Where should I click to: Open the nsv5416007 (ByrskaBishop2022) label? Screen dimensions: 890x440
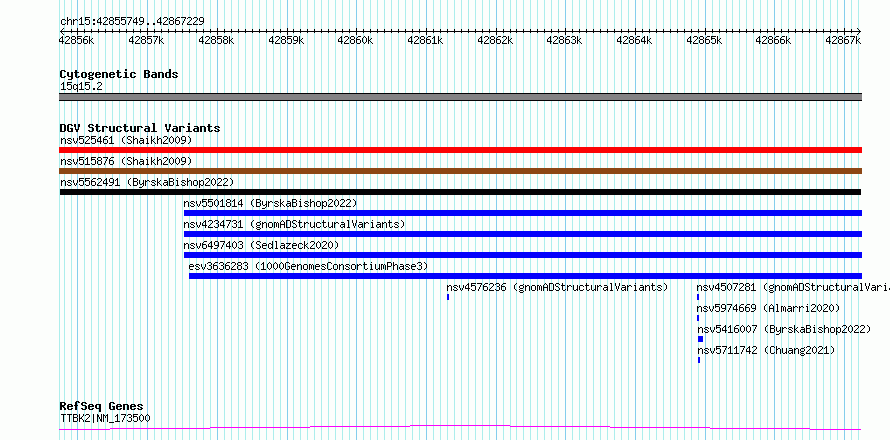(x=784, y=329)
